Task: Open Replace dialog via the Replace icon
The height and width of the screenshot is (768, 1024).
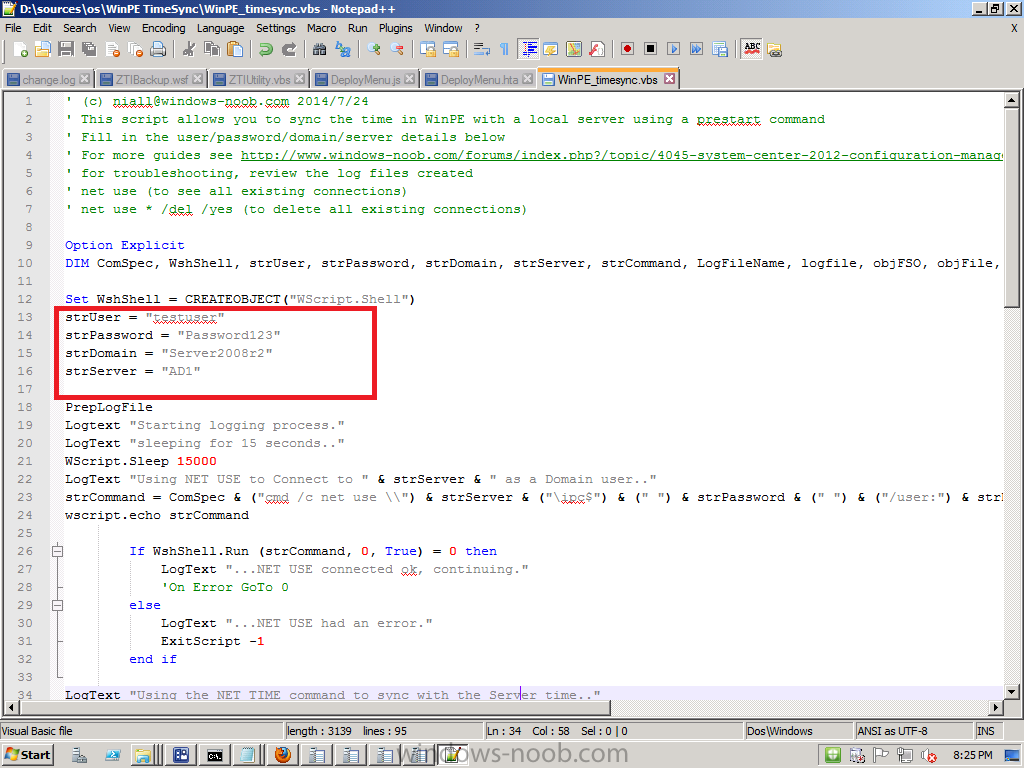Action: pyautogui.click(x=343, y=50)
